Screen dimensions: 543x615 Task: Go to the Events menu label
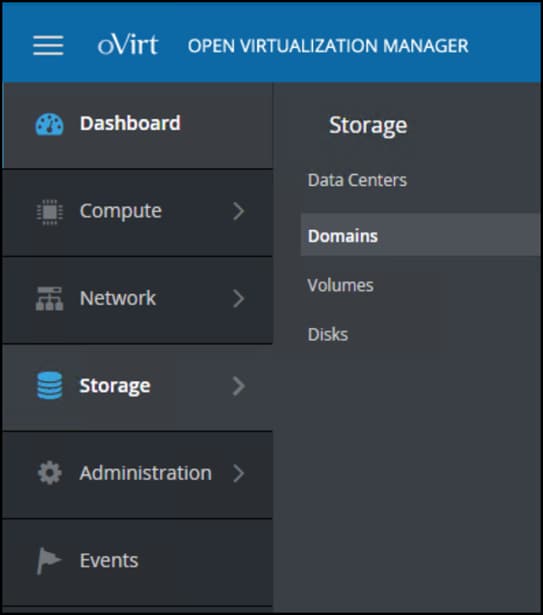[109, 560]
